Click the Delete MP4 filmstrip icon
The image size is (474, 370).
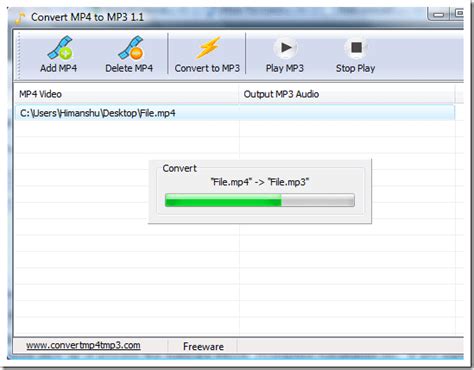(x=131, y=48)
